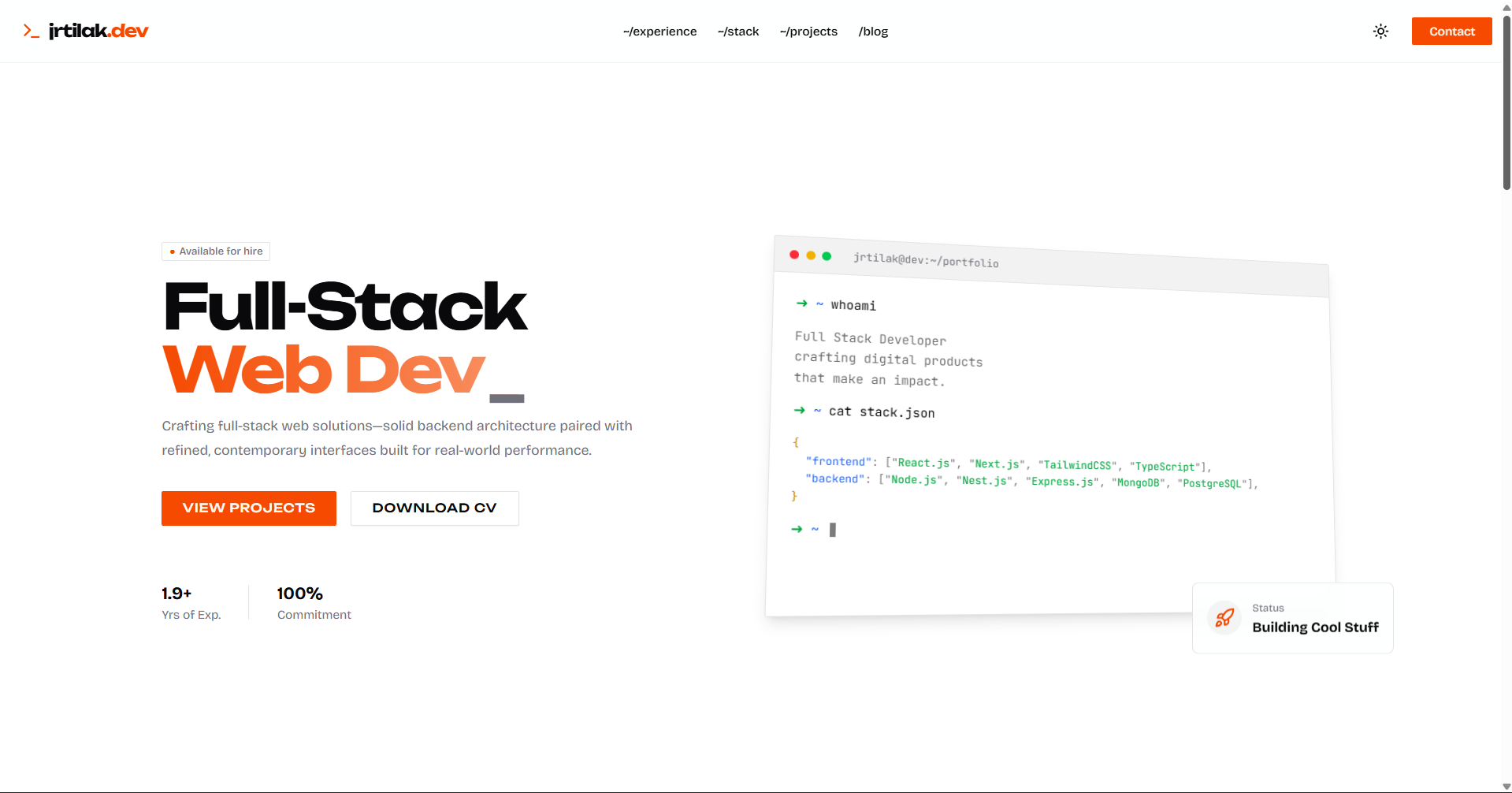The width and height of the screenshot is (1512, 793).
Task: Click the green arrow before cat stack.json
Action: tap(799, 410)
